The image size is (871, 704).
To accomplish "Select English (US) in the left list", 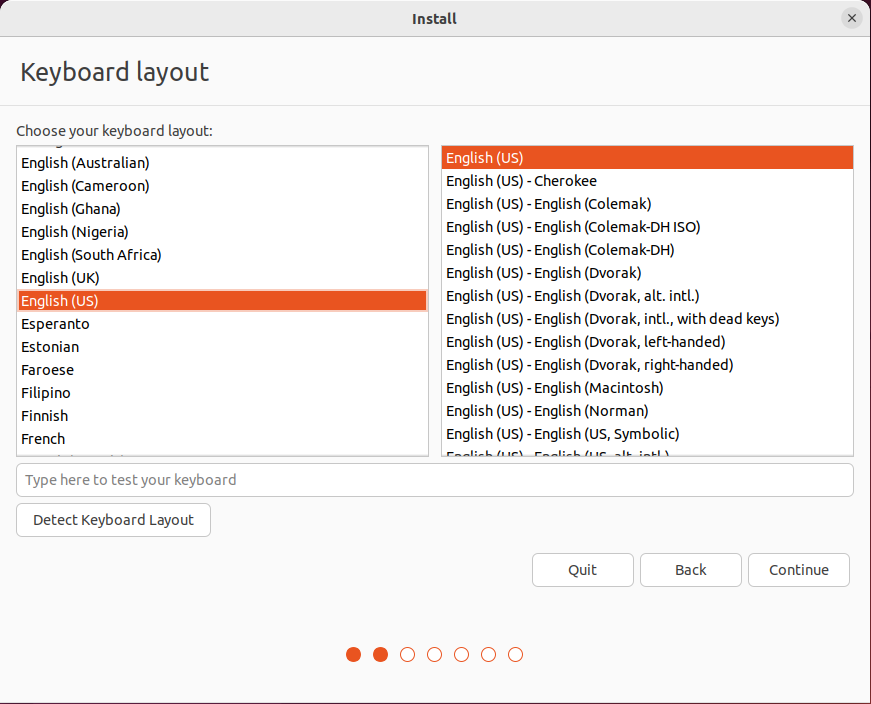I will coord(222,301).
